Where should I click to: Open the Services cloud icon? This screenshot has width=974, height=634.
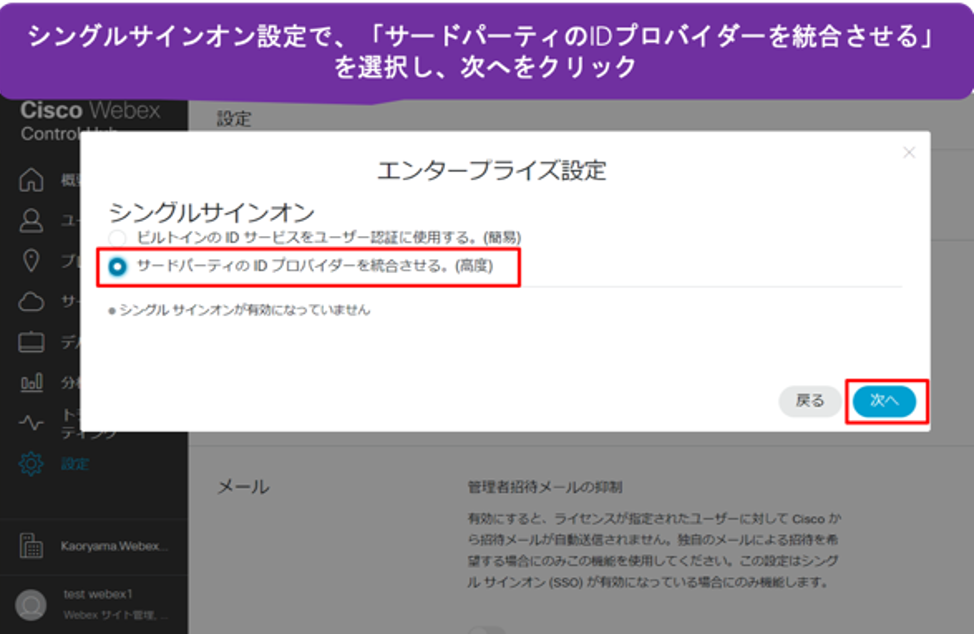pyautogui.click(x=32, y=302)
